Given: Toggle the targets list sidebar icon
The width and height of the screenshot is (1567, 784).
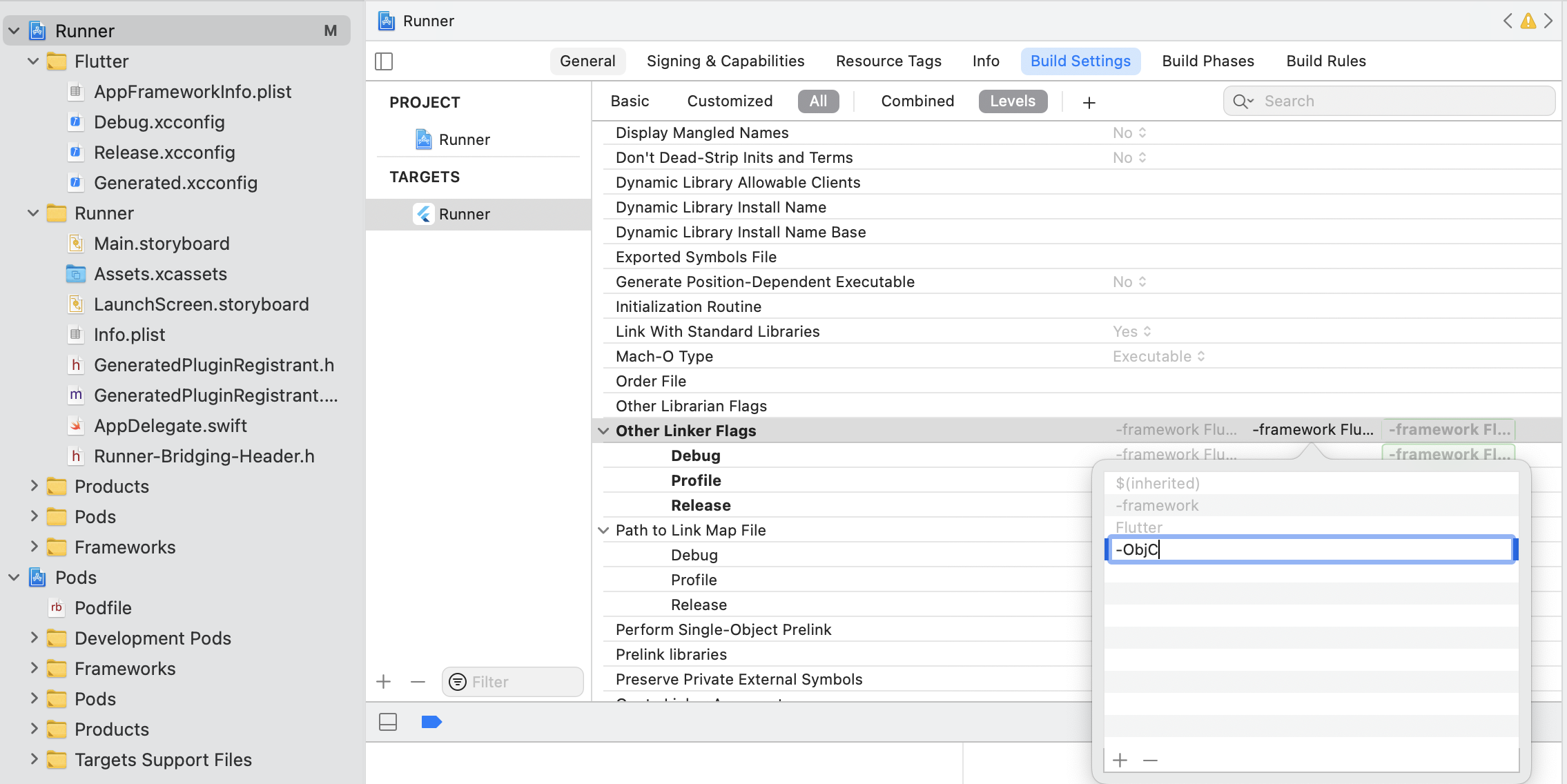Looking at the screenshot, I should coord(384,61).
